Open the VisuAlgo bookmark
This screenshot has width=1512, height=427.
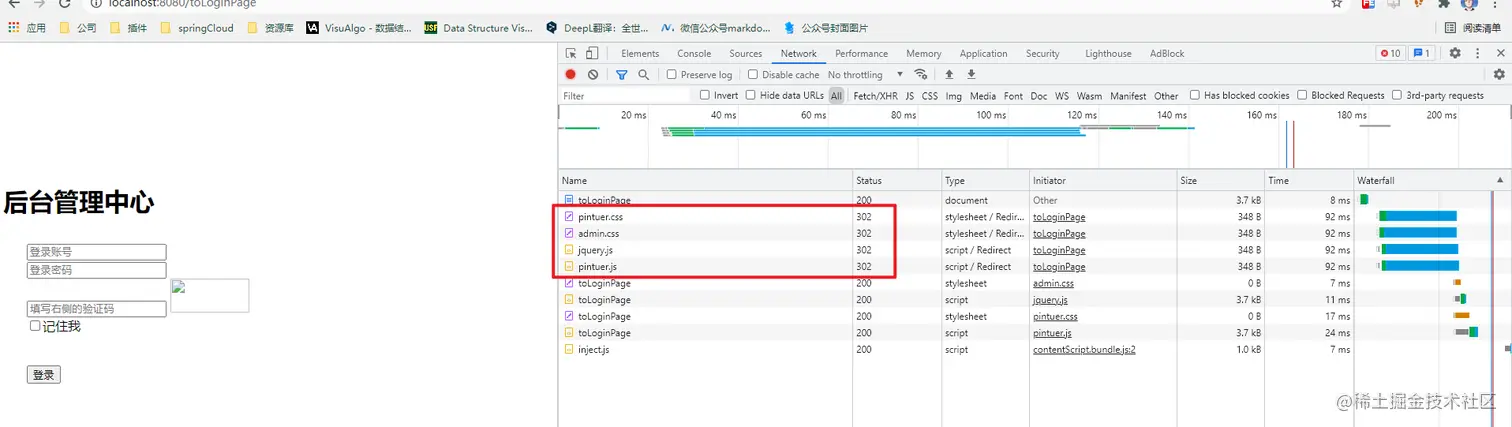[x=359, y=28]
